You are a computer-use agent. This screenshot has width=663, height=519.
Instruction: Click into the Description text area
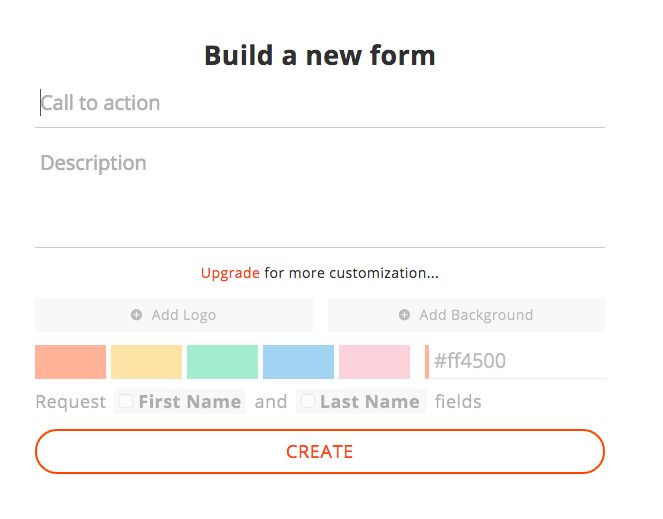320,195
